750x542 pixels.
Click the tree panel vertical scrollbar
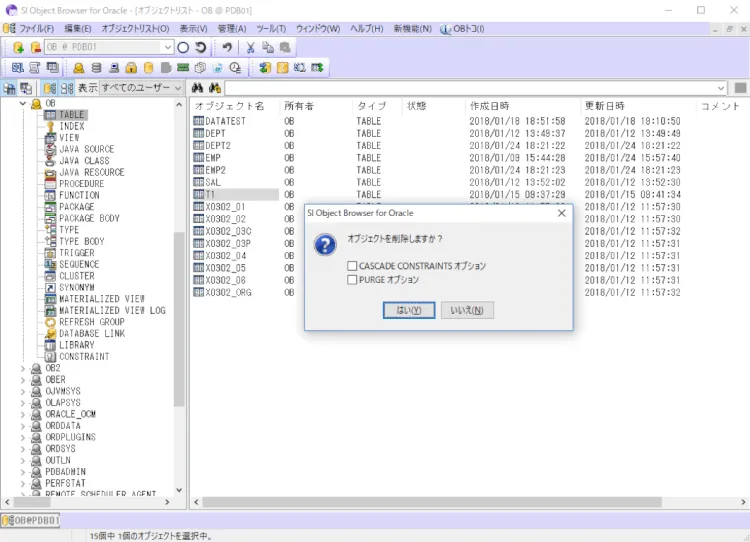(179, 320)
